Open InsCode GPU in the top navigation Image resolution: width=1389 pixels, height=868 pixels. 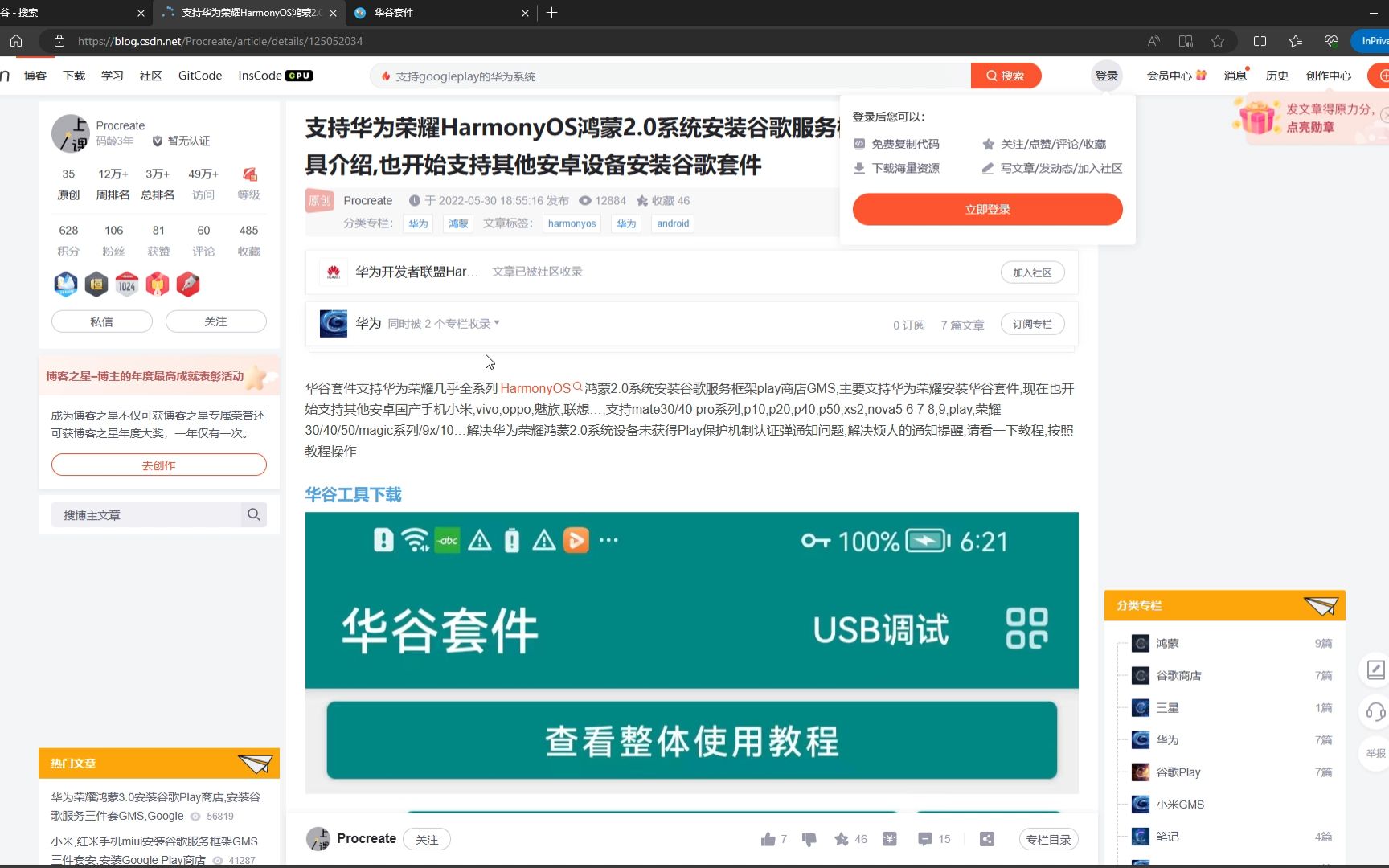click(x=275, y=76)
